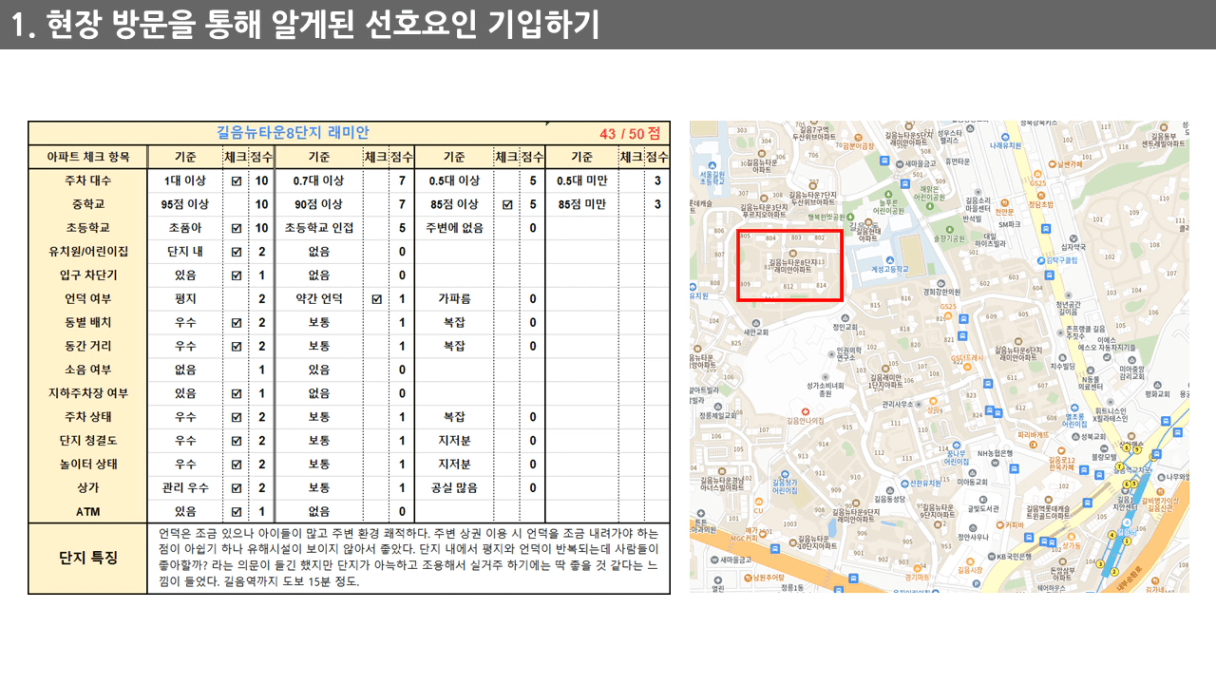Select the 단지 특징 label cell
Screen dimensions: 1216x684
tap(88, 557)
